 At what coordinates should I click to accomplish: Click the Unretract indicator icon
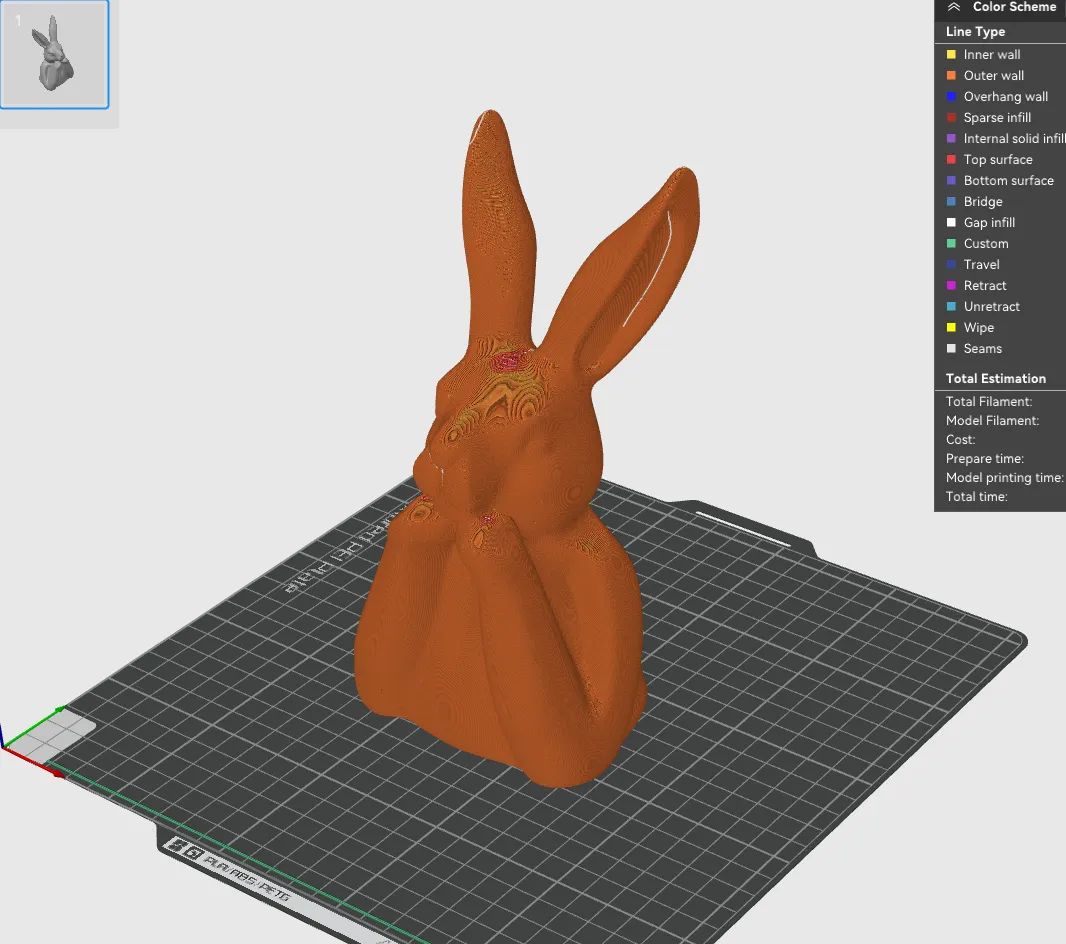tap(951, 306)
